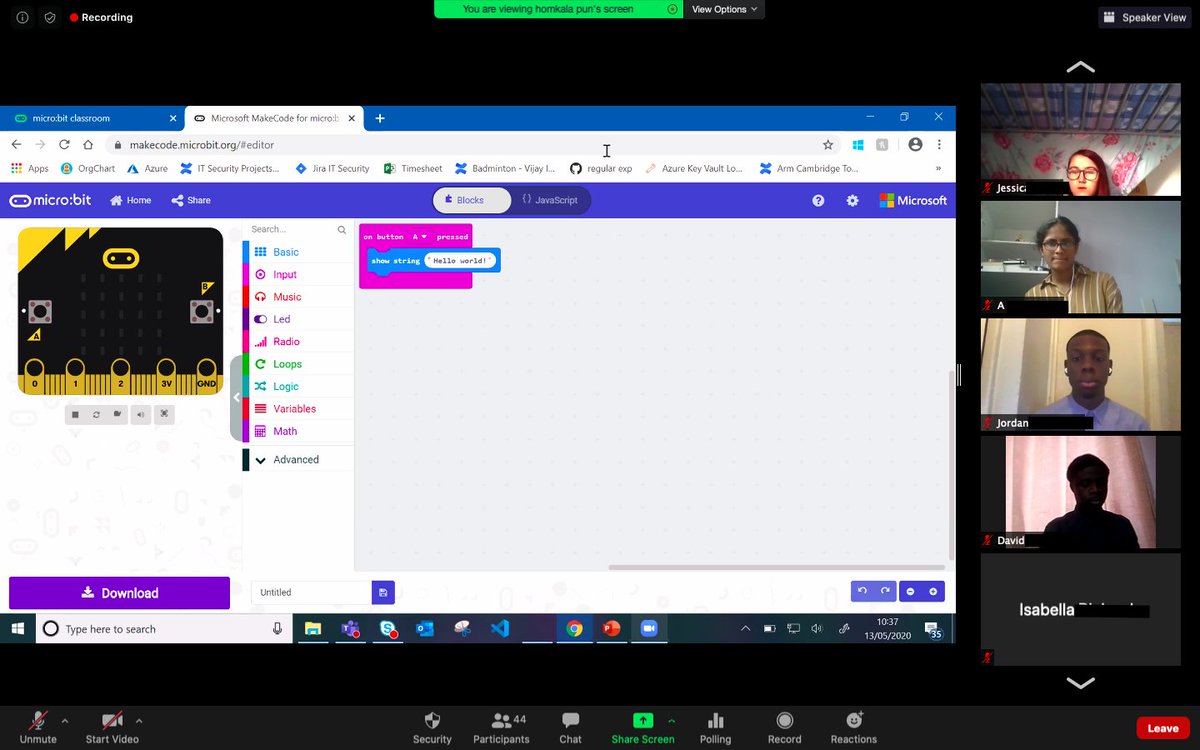Mute the simulator audio
The height and width of the screenshot is (750, 1200).
(140, 414)
